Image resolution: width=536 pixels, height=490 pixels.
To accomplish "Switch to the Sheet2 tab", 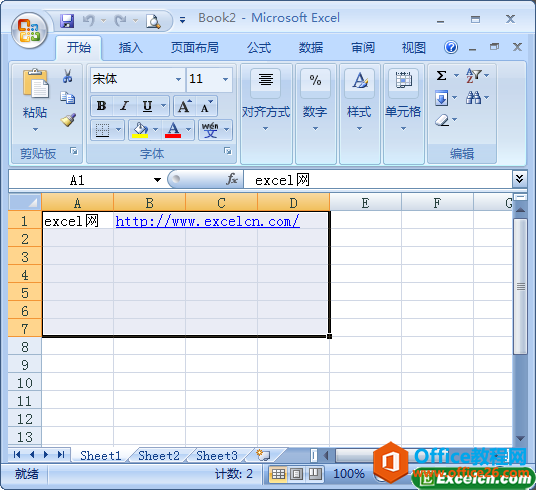I will coord(159,455).
